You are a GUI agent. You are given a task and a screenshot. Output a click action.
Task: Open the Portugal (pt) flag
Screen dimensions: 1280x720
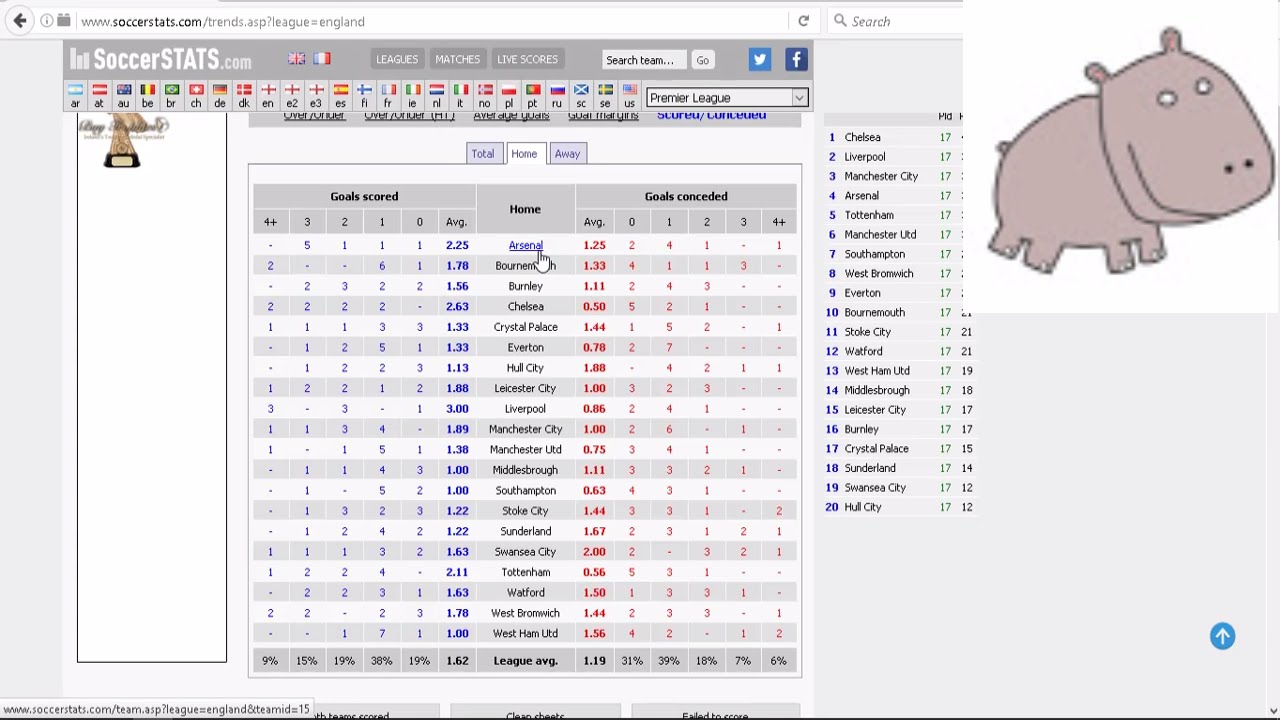pos(532,91)
